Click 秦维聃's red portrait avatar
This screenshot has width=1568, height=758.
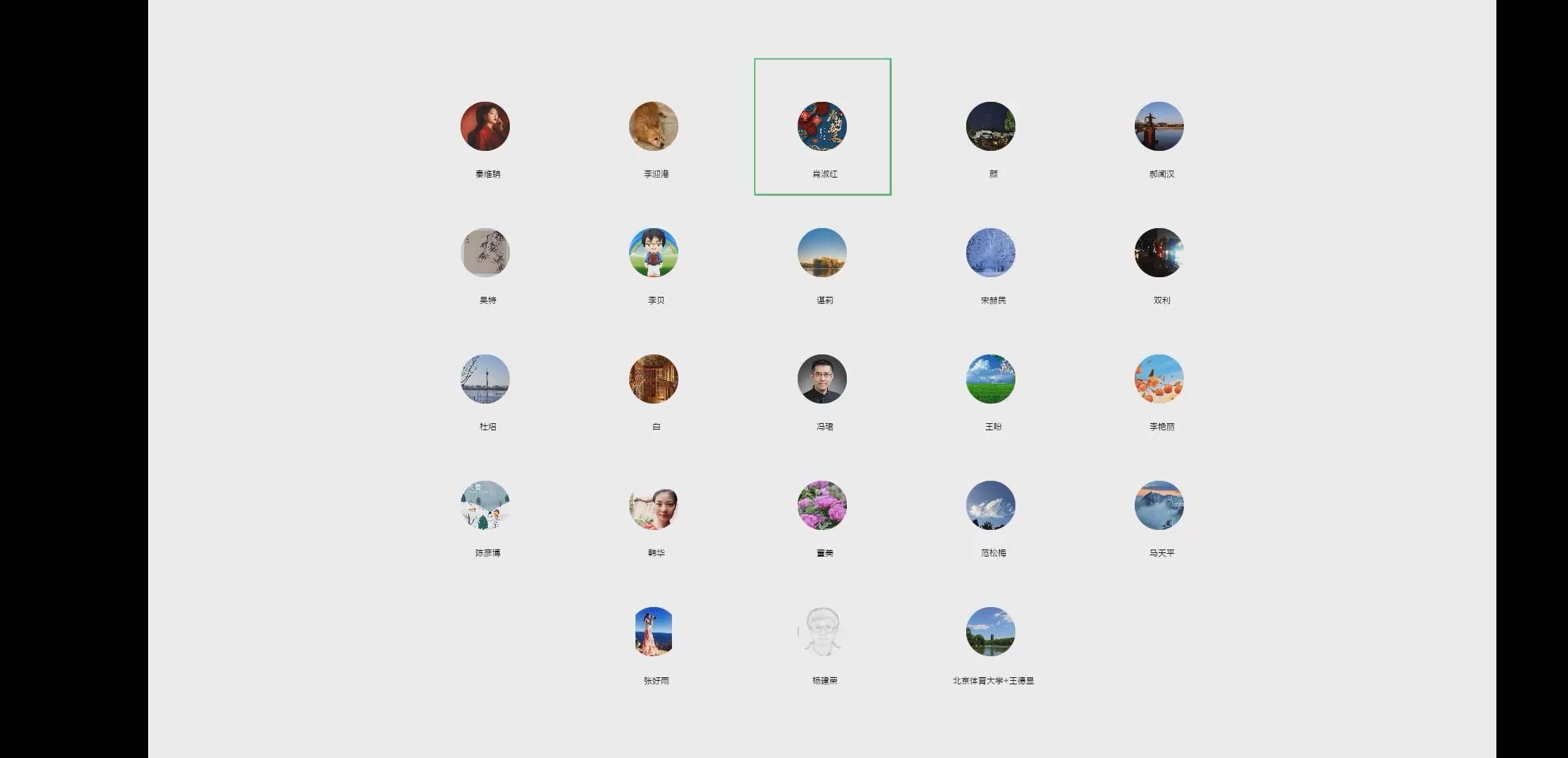(485, 126)
